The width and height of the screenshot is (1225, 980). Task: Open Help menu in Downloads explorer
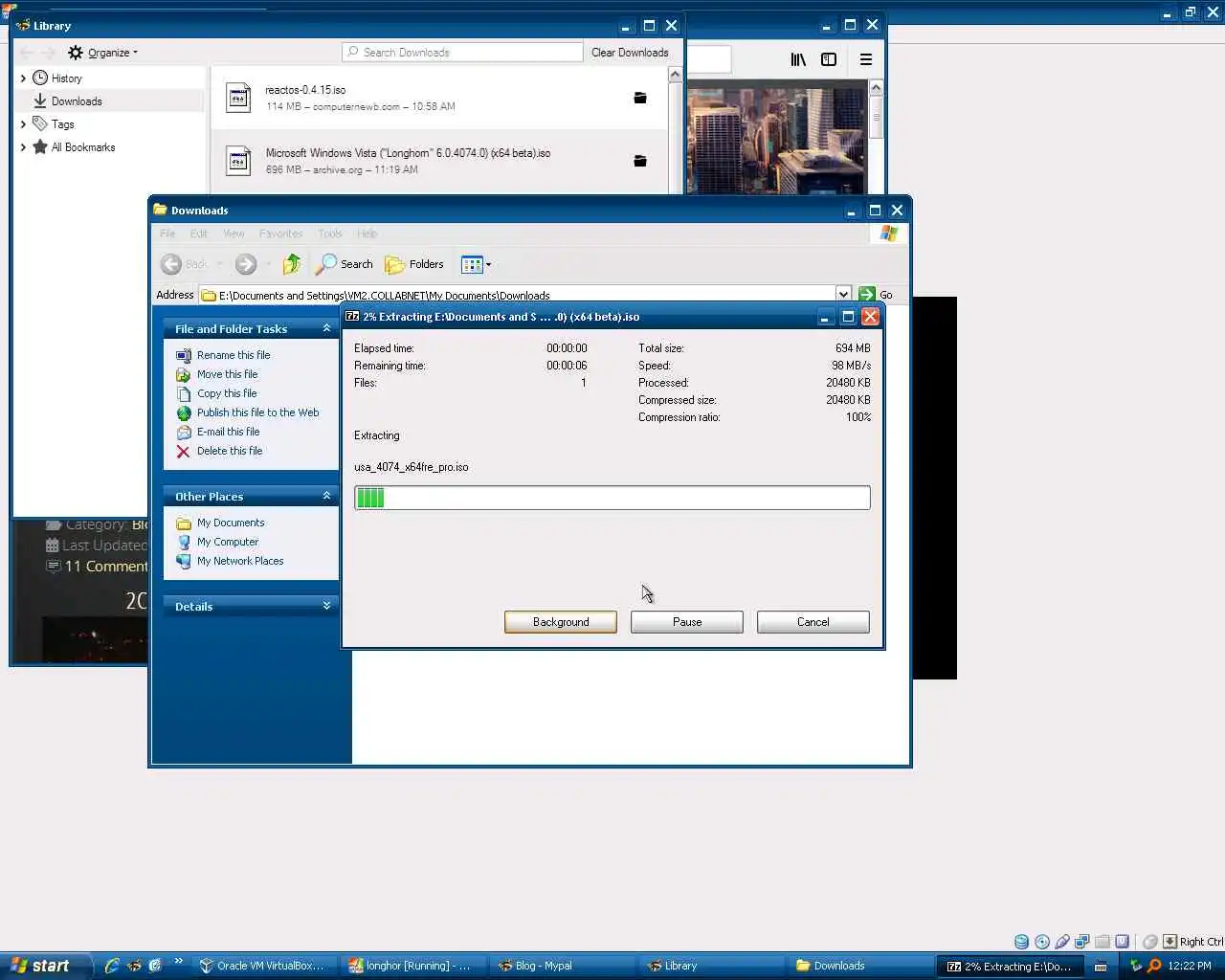coord(367,234)
